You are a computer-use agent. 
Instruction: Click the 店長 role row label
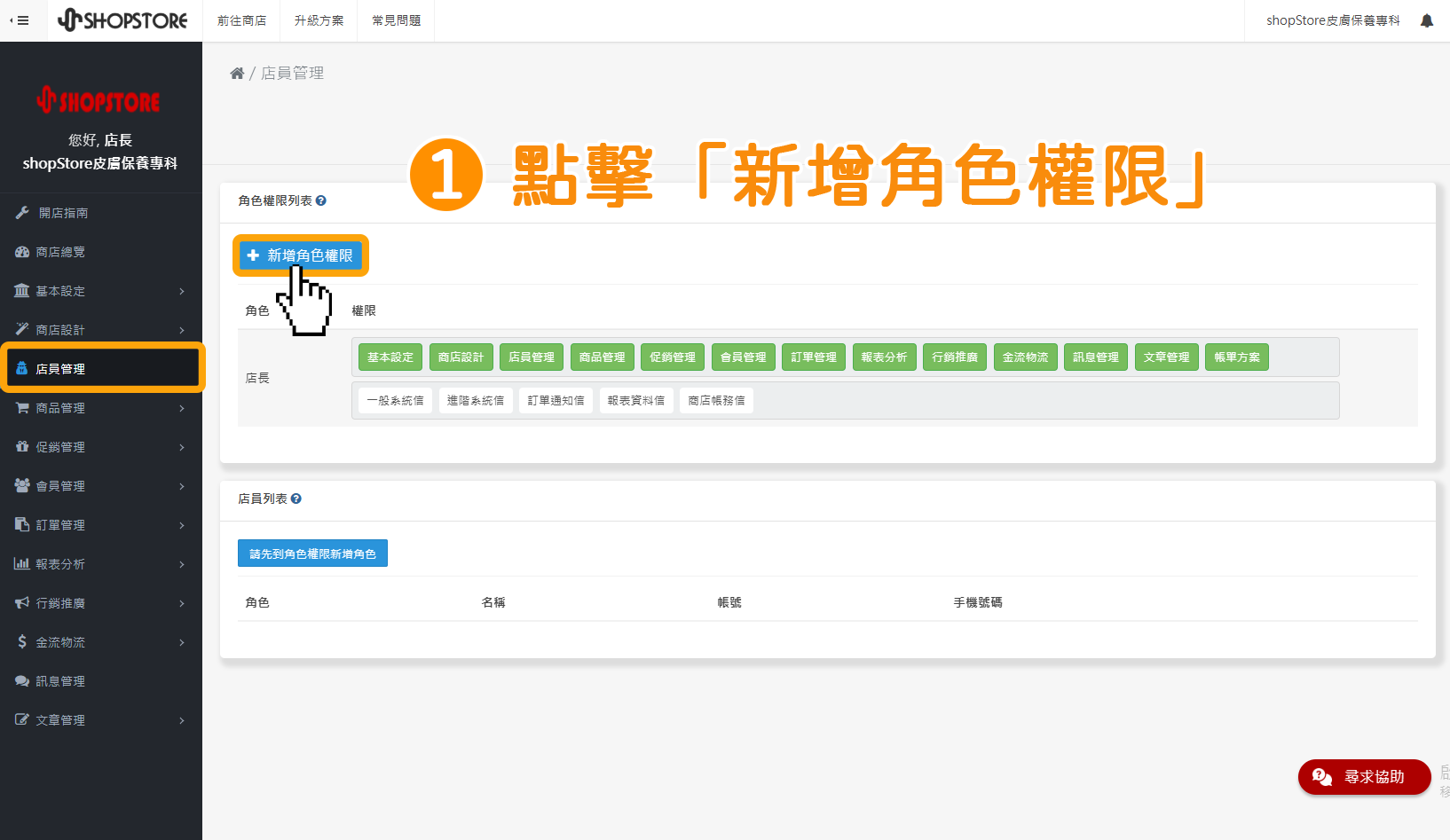click(257, 378)
